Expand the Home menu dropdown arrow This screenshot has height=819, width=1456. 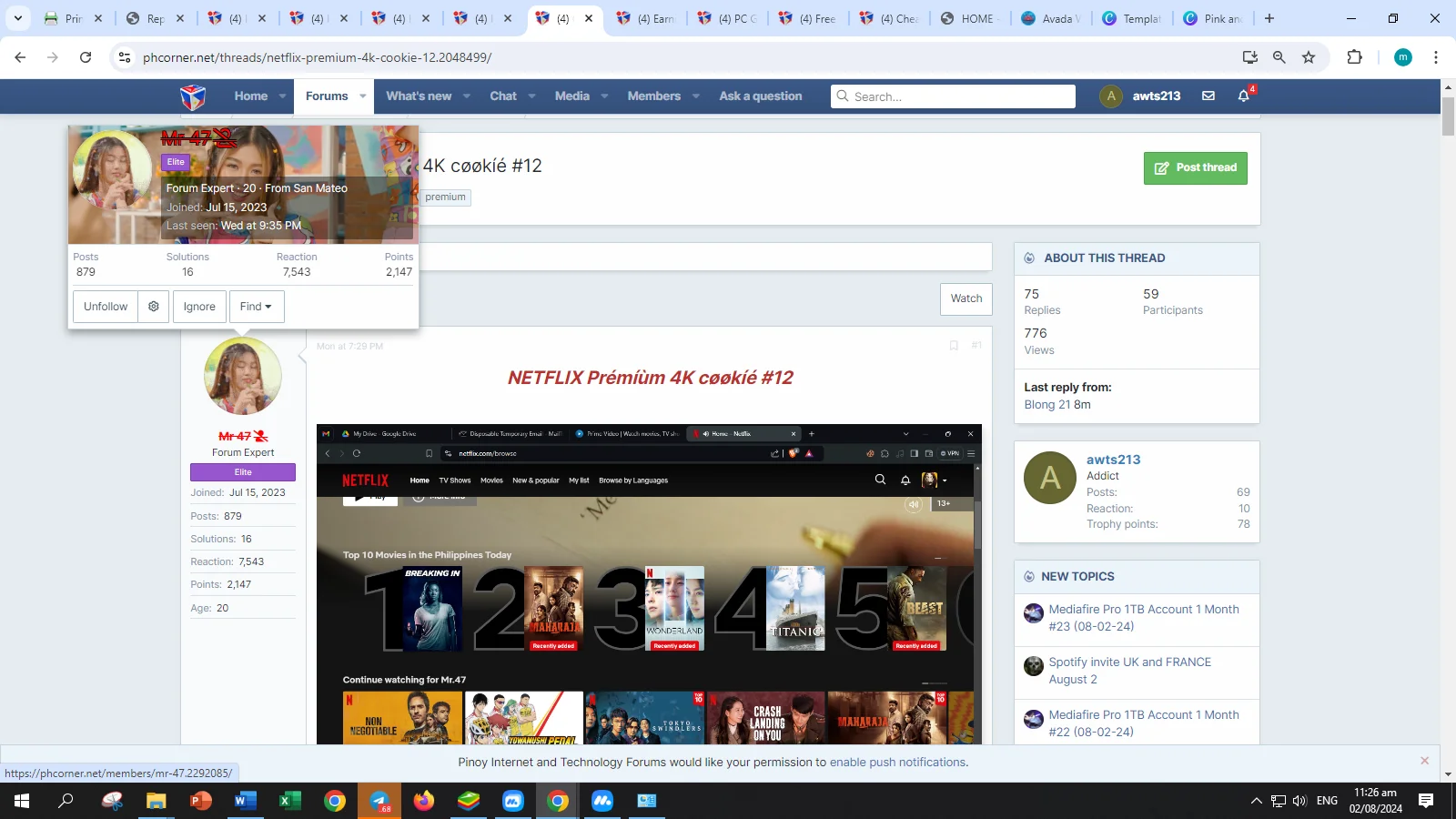coord(282,96)
